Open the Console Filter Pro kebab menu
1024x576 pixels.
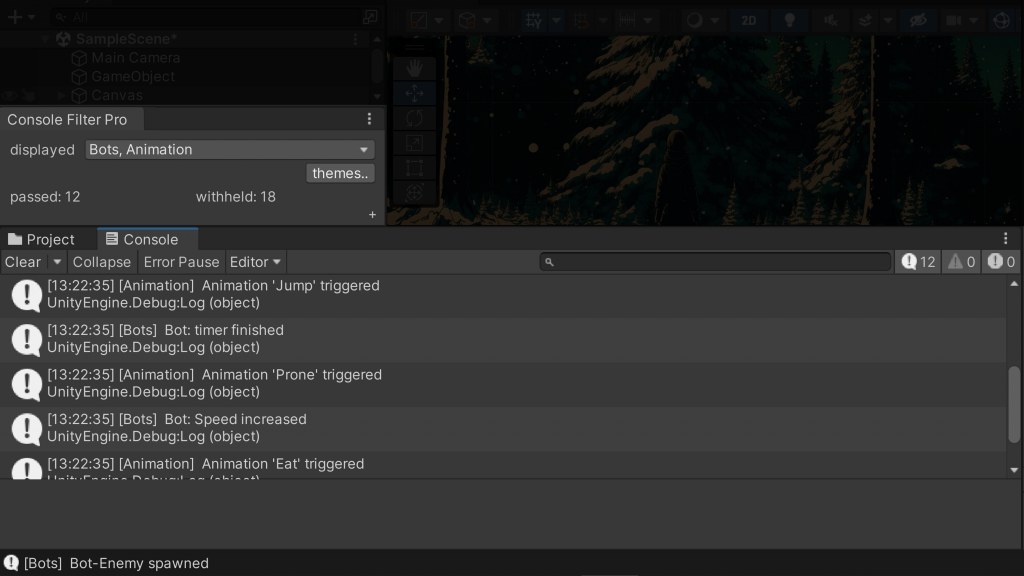point(369,119)
